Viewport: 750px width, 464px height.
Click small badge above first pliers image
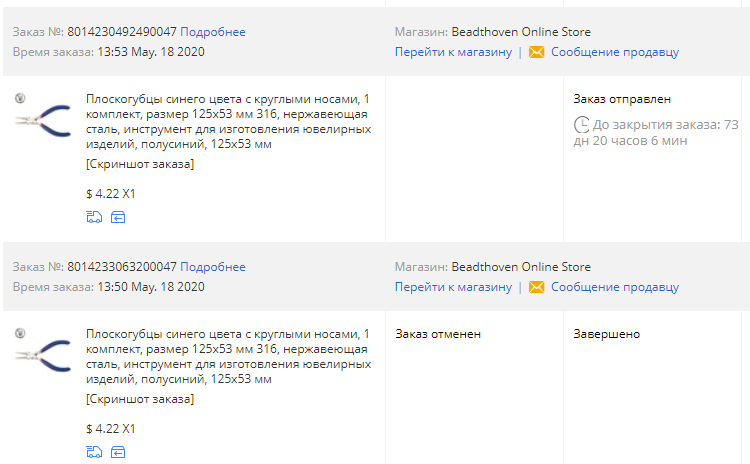[20, 98]
